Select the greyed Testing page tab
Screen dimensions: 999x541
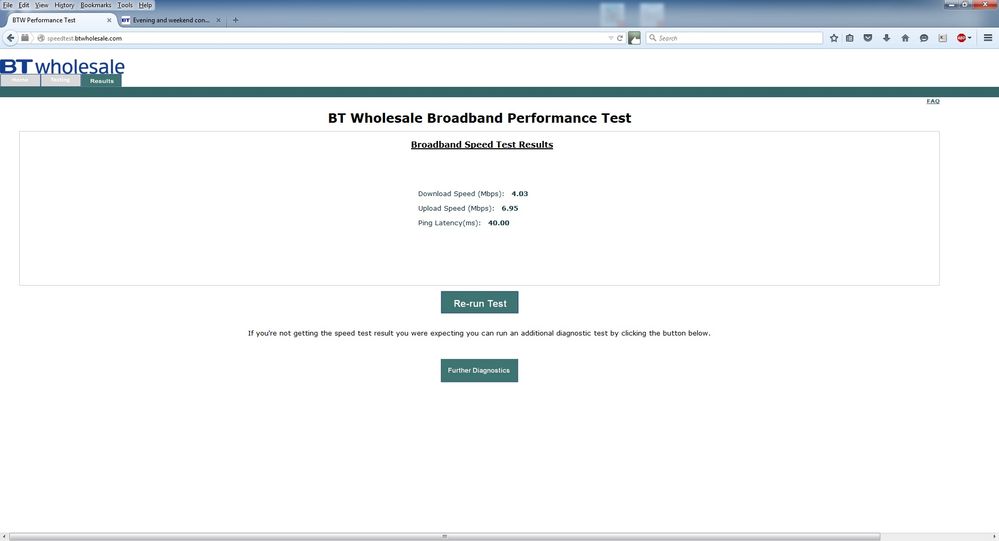click(61, 80)
